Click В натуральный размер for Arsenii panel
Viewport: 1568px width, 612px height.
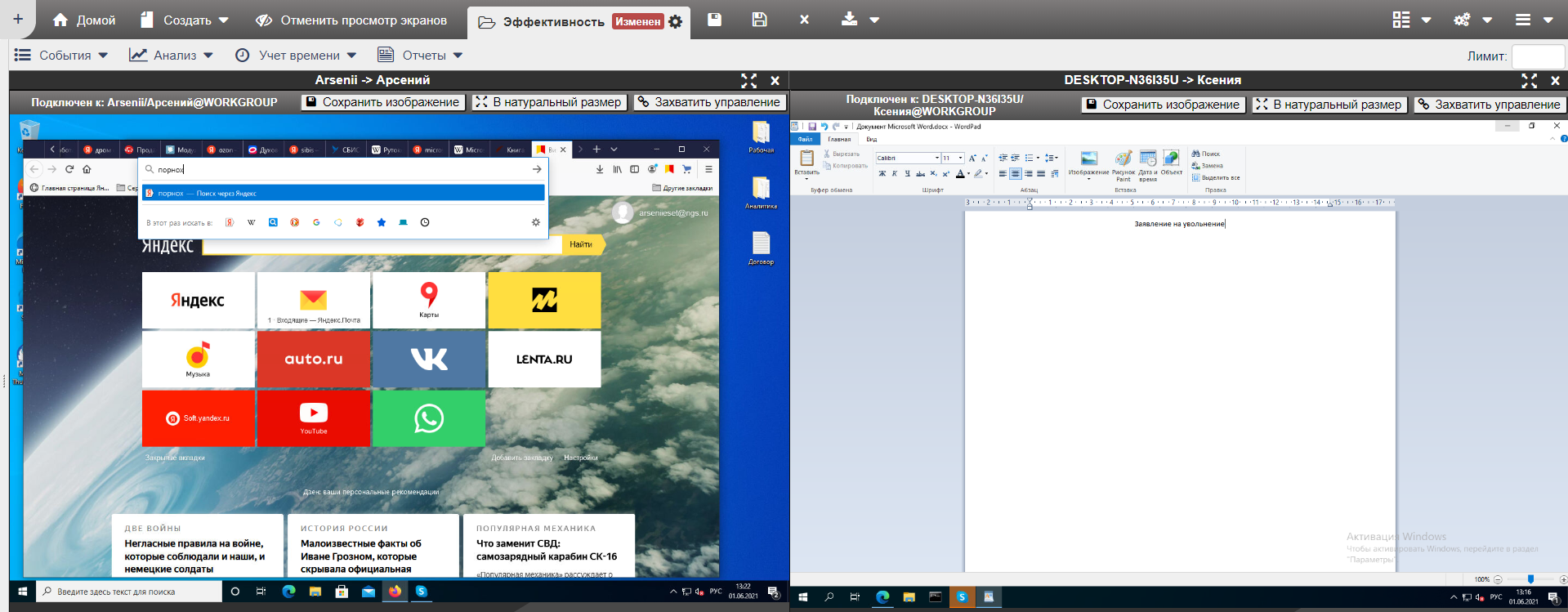point(549,102)
